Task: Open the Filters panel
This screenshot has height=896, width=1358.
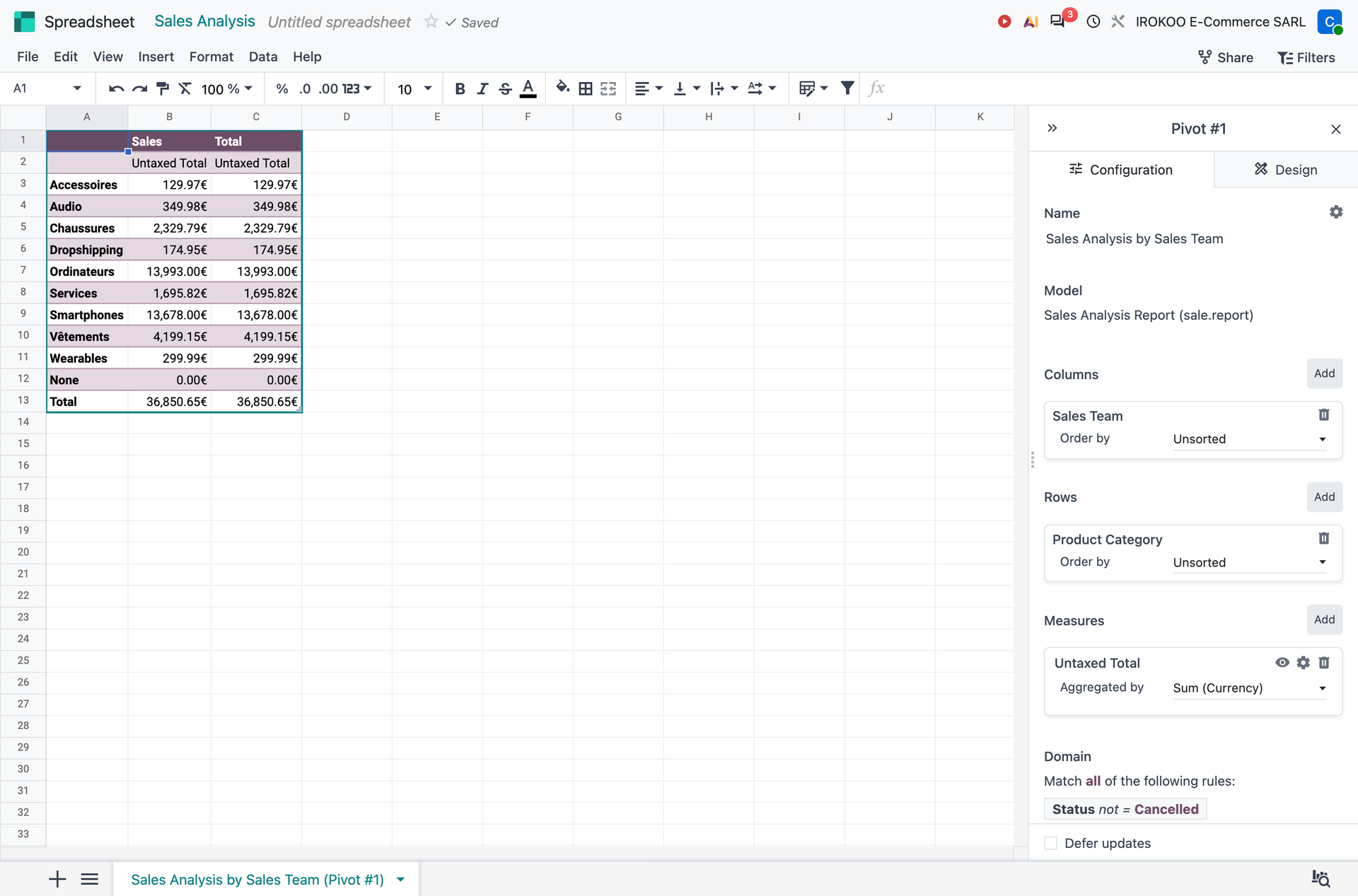Action: (x=1306, y=57)
